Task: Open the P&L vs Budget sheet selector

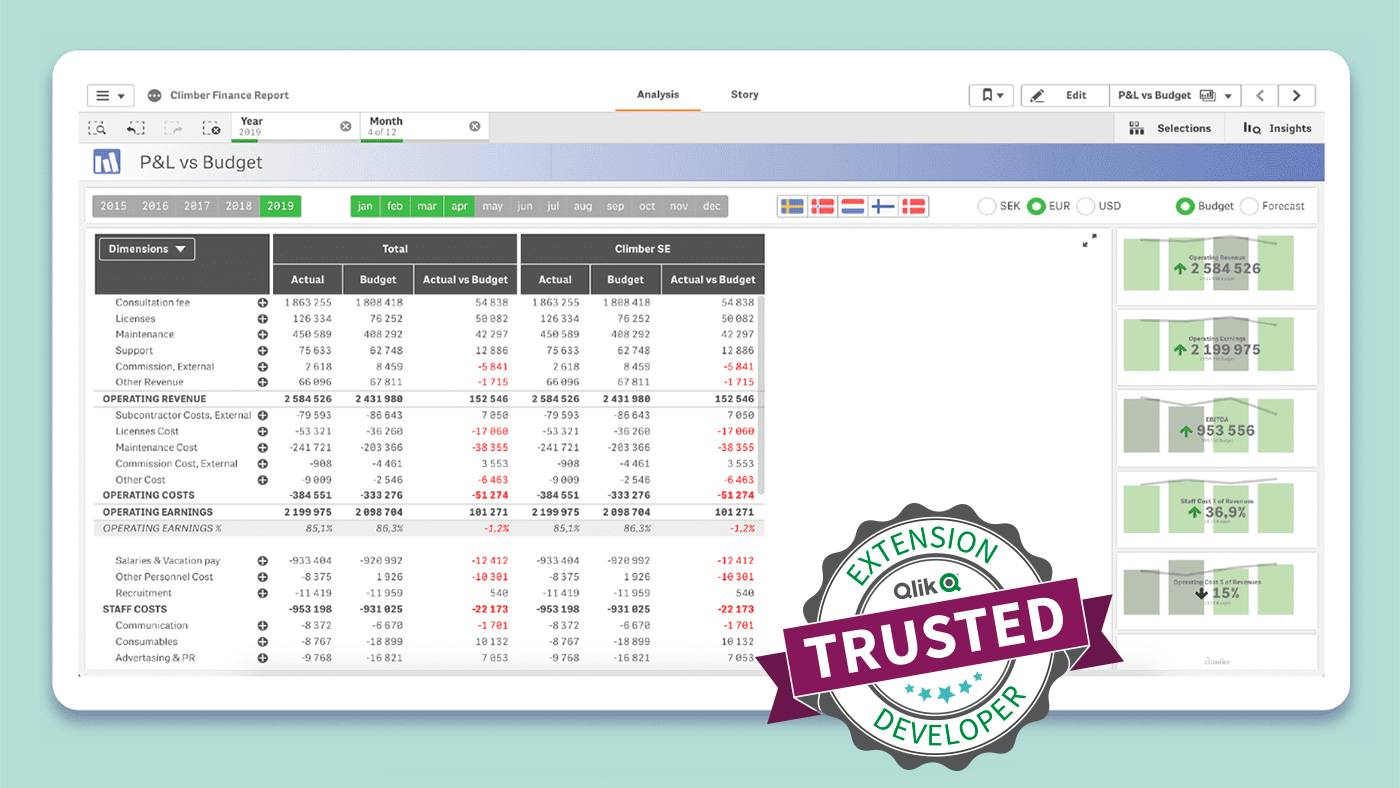Action: pyautogui.click(x=1175, y=96)
